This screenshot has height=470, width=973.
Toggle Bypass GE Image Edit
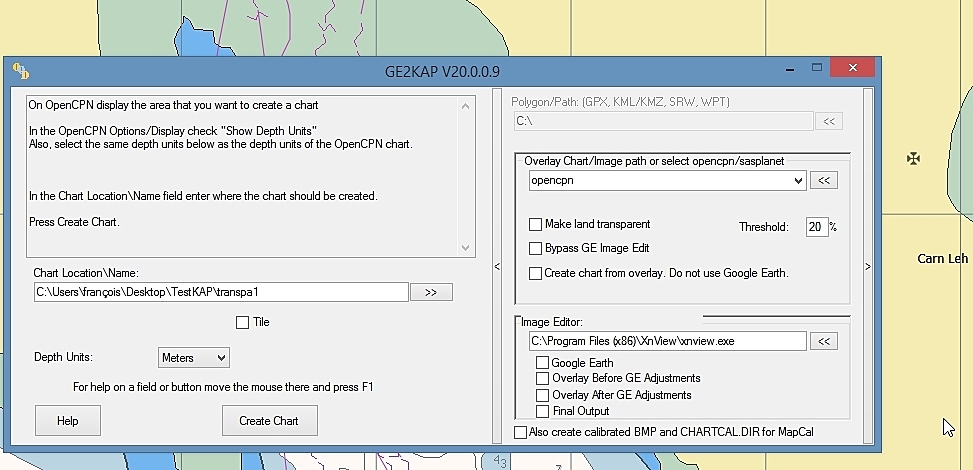tap(536, 248)
